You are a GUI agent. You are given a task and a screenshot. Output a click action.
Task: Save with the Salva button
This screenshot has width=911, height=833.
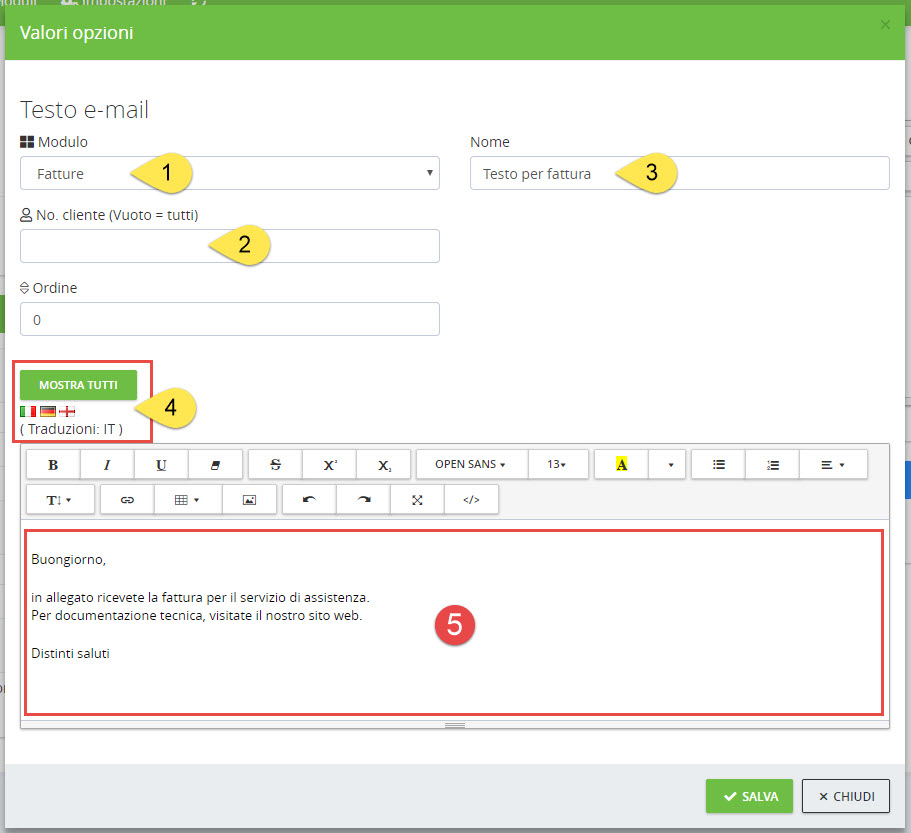coord(749,796)
